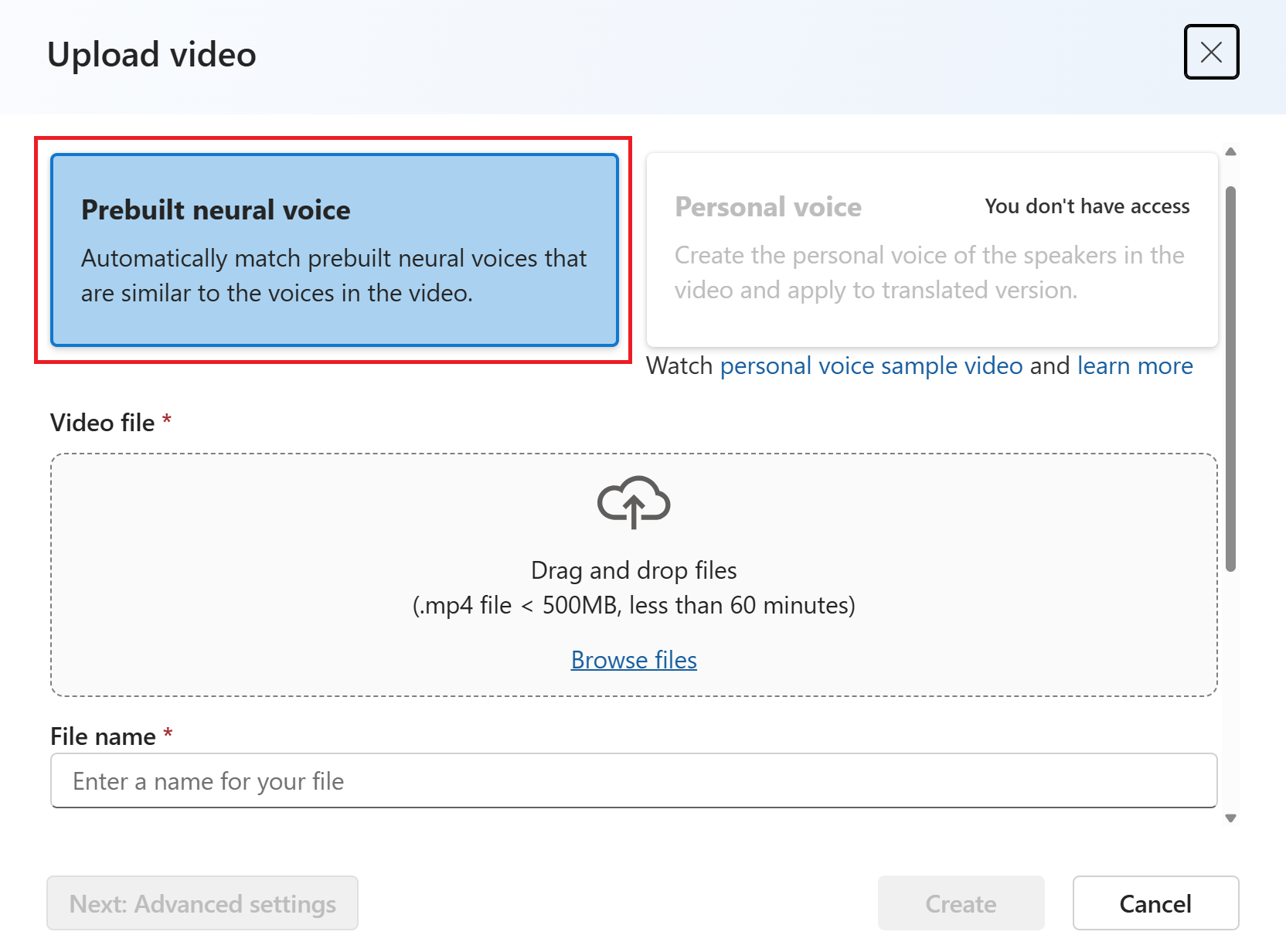Click the .mp4 file size limit note
Image resolution: width=1286 pixels, height=952 pixels.
click(634, 605)
